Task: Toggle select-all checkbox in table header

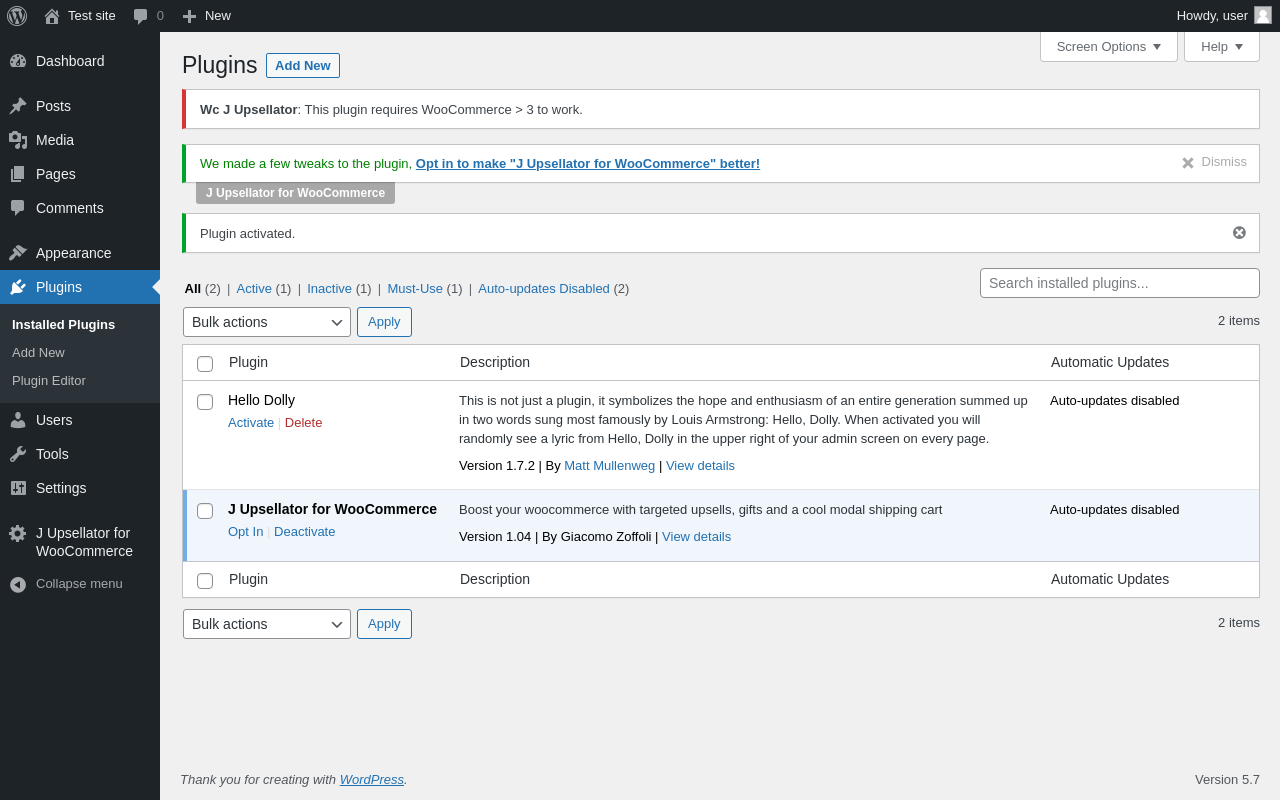Action: [205, 364]
